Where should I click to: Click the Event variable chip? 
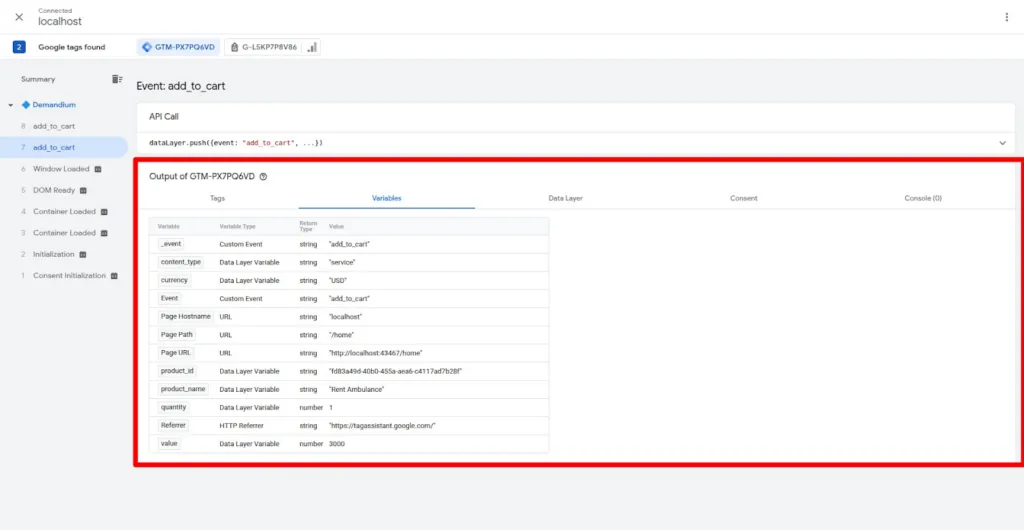[169, 298]
